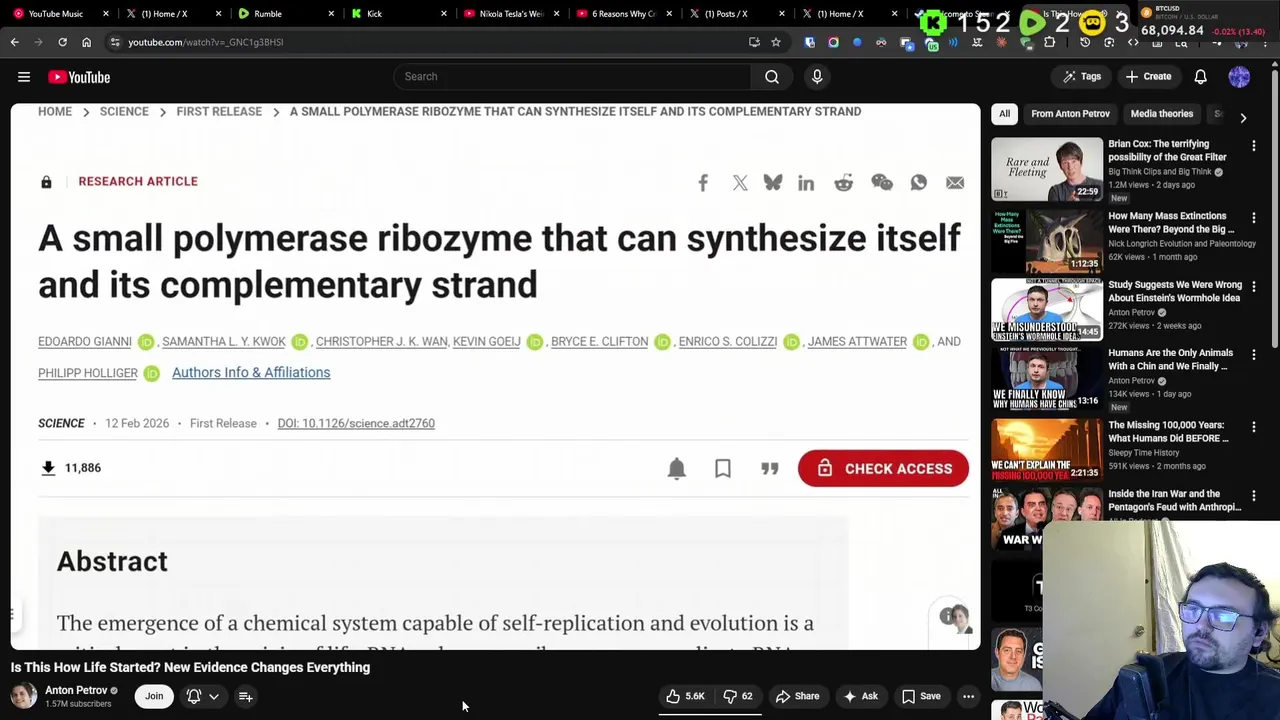The width and height of the screenshot is (1280, 720).
Task: Open the account avatar menu
Action: 1239,77
